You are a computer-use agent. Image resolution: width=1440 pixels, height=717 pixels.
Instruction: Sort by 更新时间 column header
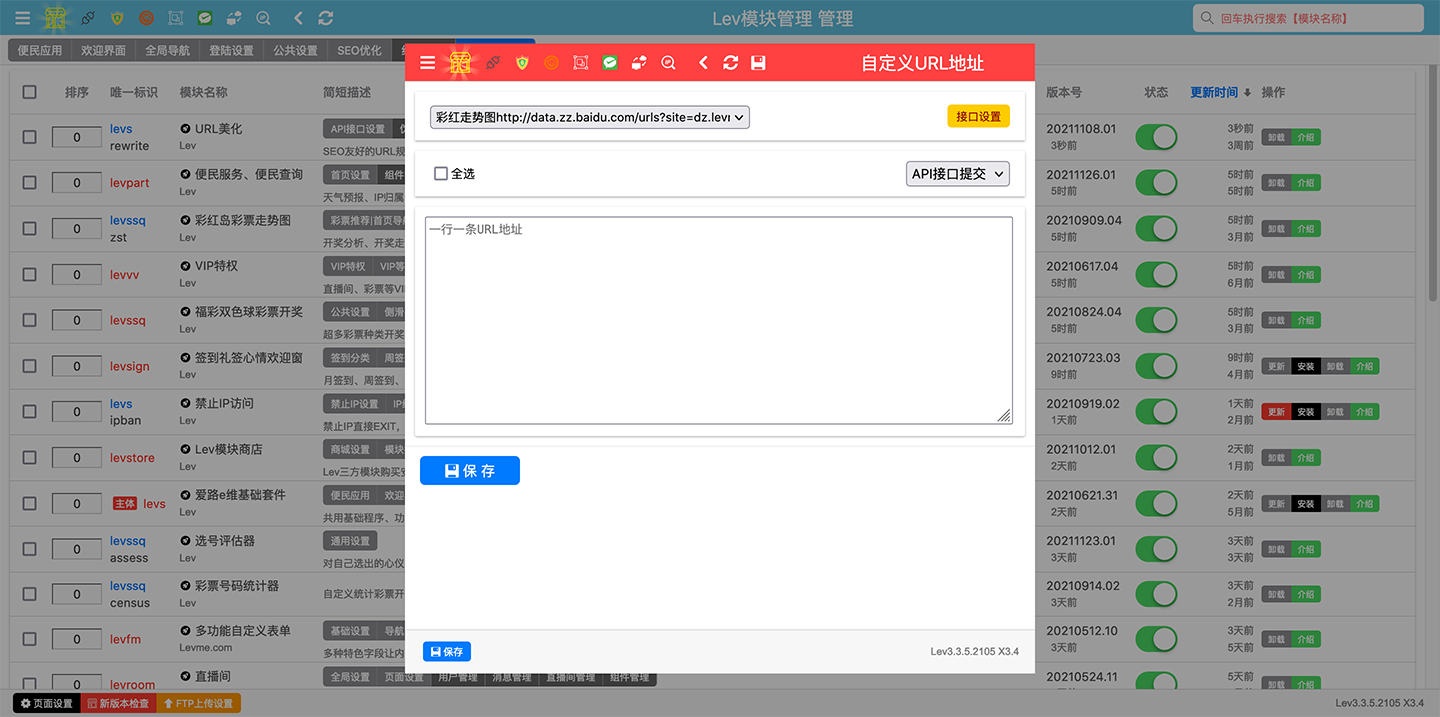coord(1219,92)
